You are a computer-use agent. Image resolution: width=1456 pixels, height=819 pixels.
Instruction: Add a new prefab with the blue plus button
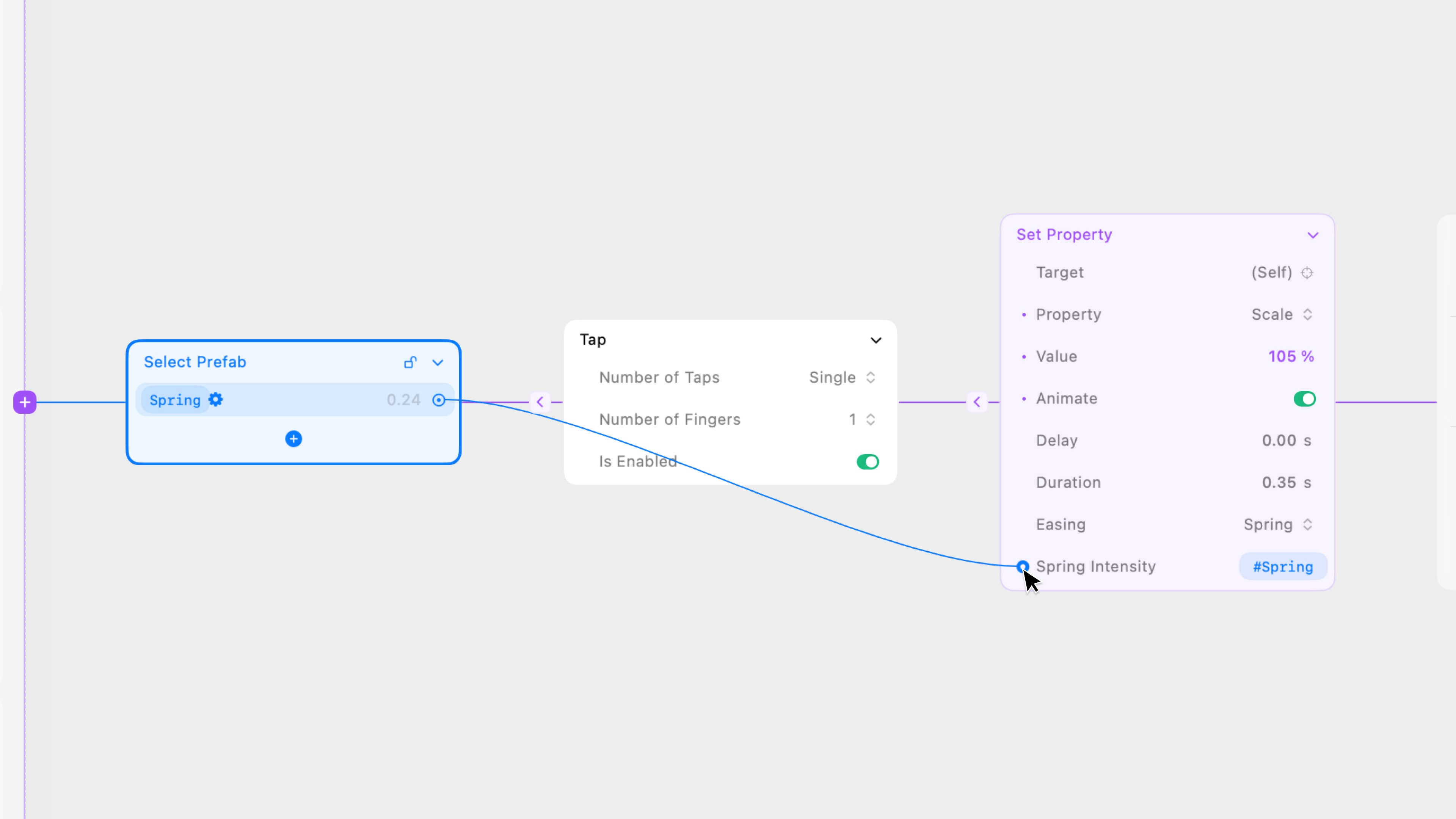[293, 439]
